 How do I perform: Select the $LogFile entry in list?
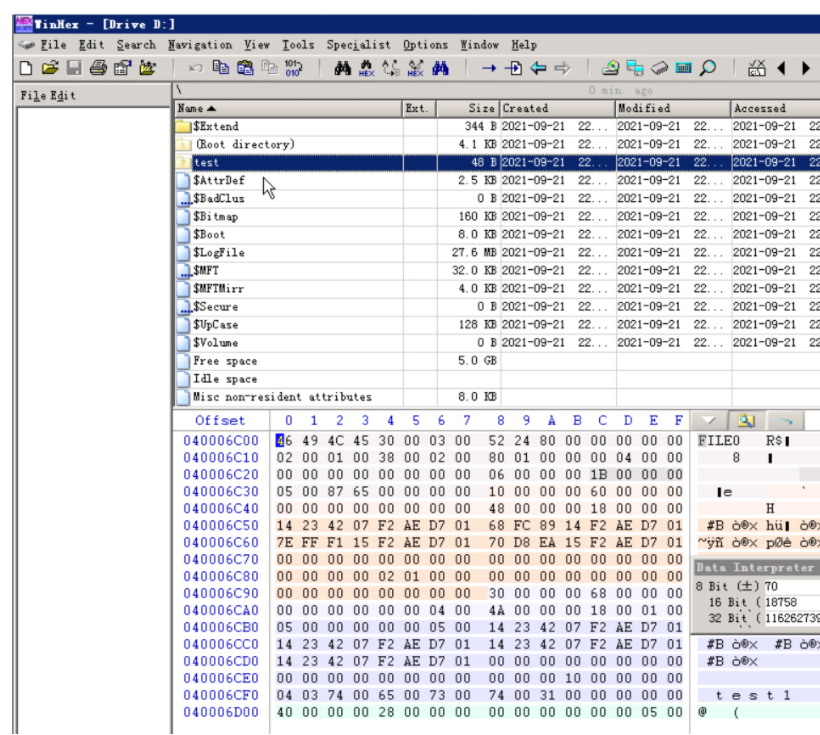[218, 253]
